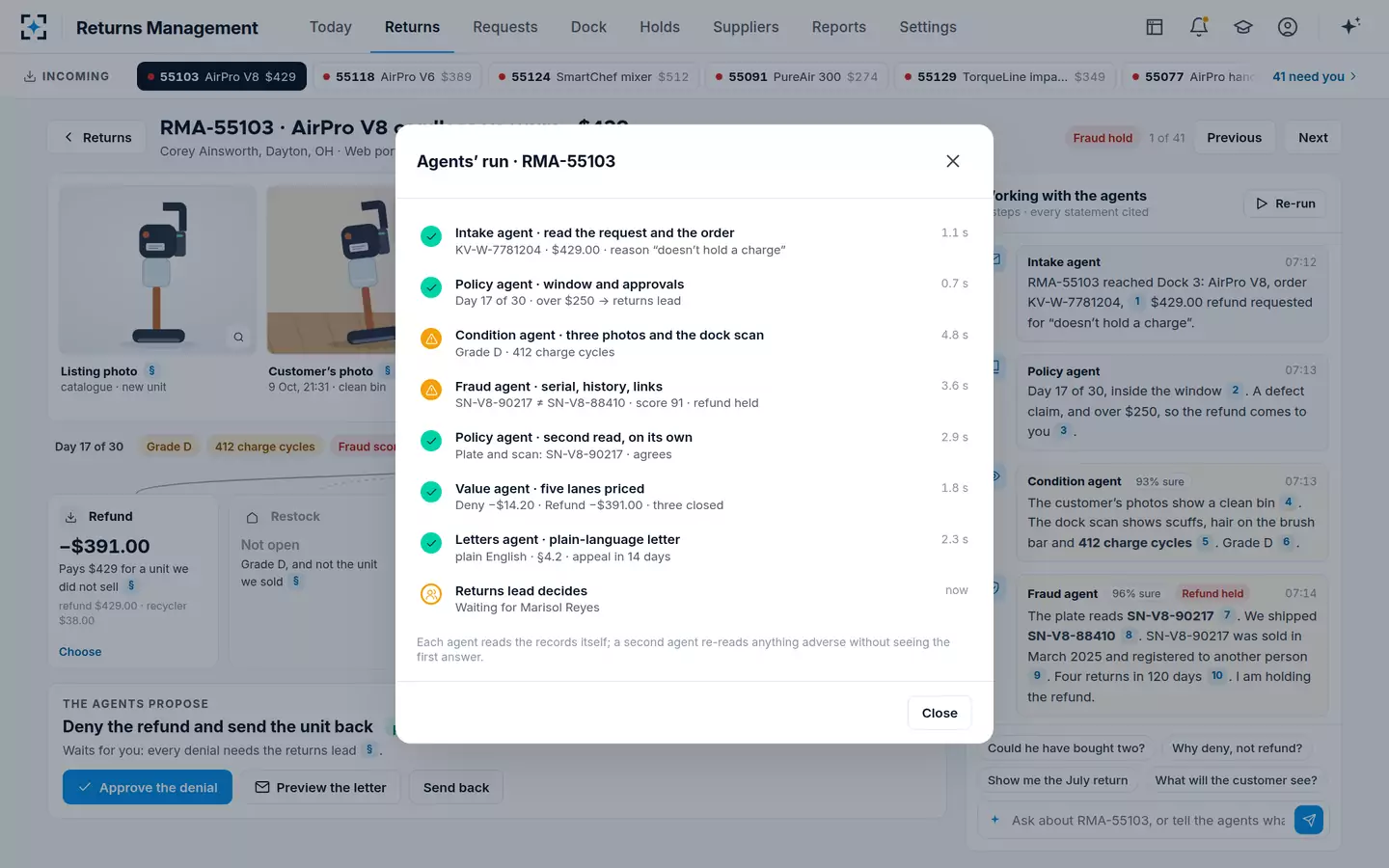The height and width of the screenshot is (868, 1389).
Task: Click the Previous button
Action: pyautogui.click(x=1234, y=137)
